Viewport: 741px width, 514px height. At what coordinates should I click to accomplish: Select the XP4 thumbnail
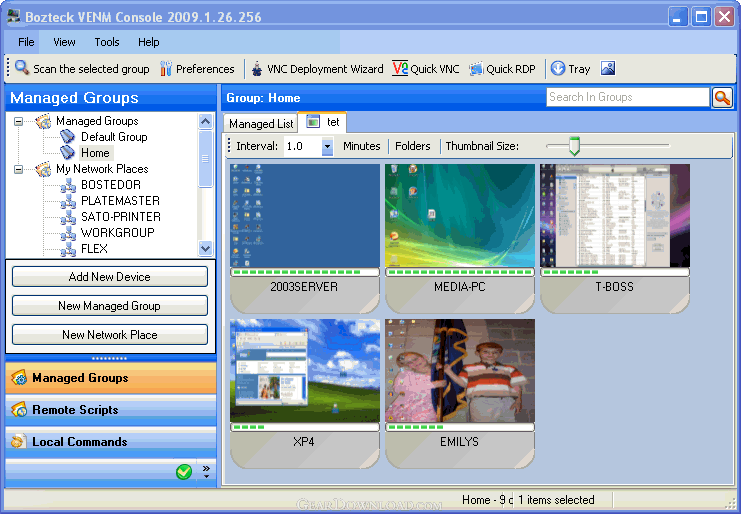[305, 393]
